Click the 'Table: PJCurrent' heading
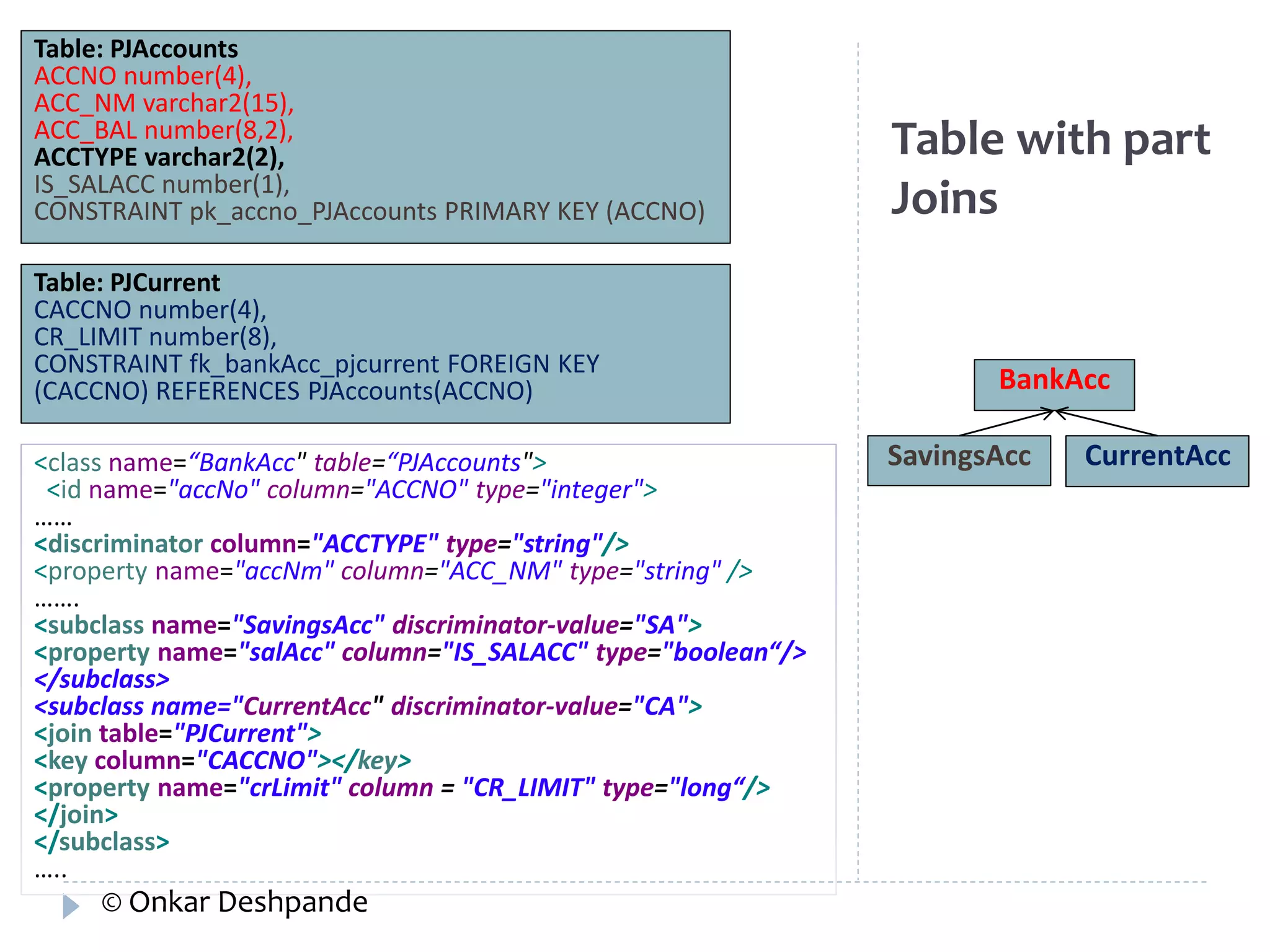Image resolution: width=1270 pixels, height=952 pixels. [x=127, y=283]
